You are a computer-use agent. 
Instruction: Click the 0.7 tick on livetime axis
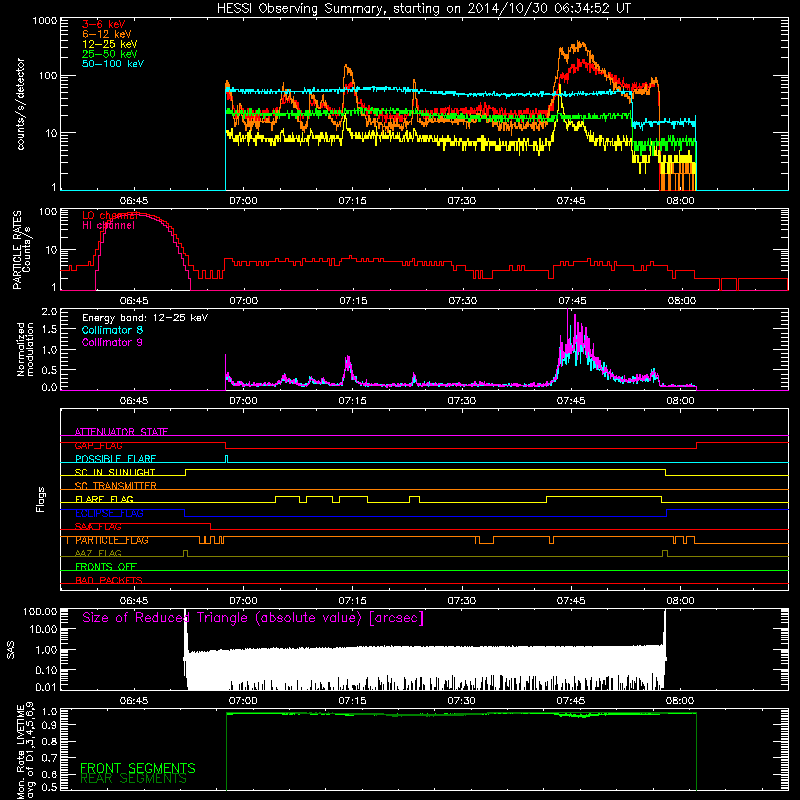pos(49,758)
